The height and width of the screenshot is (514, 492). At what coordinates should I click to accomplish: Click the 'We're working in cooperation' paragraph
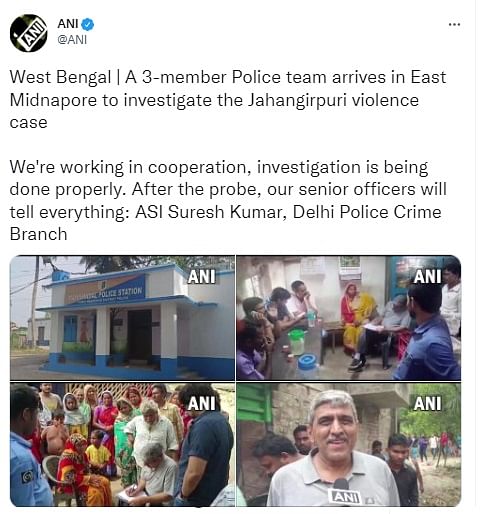228,200
